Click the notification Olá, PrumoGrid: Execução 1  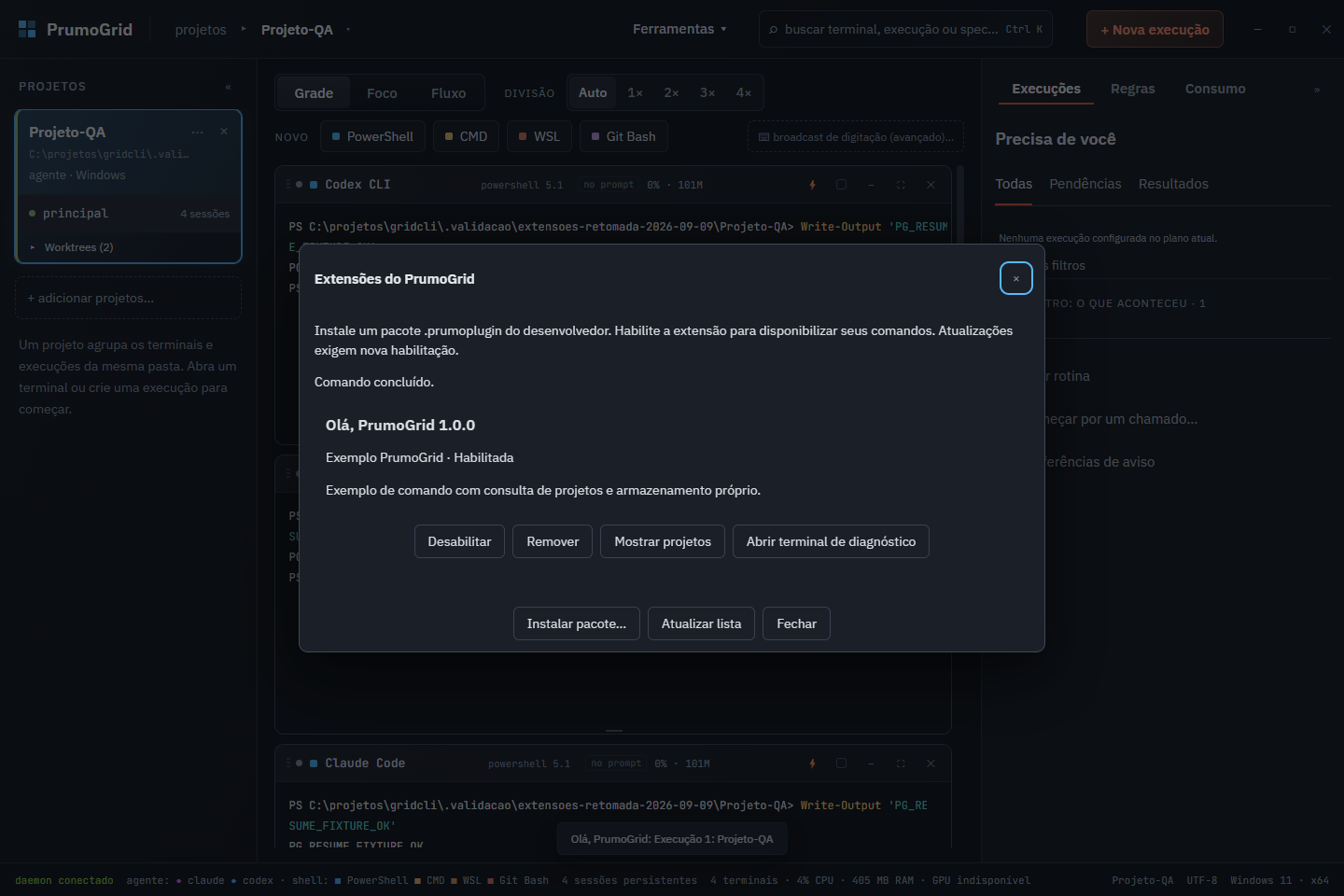tap(672, 839)
